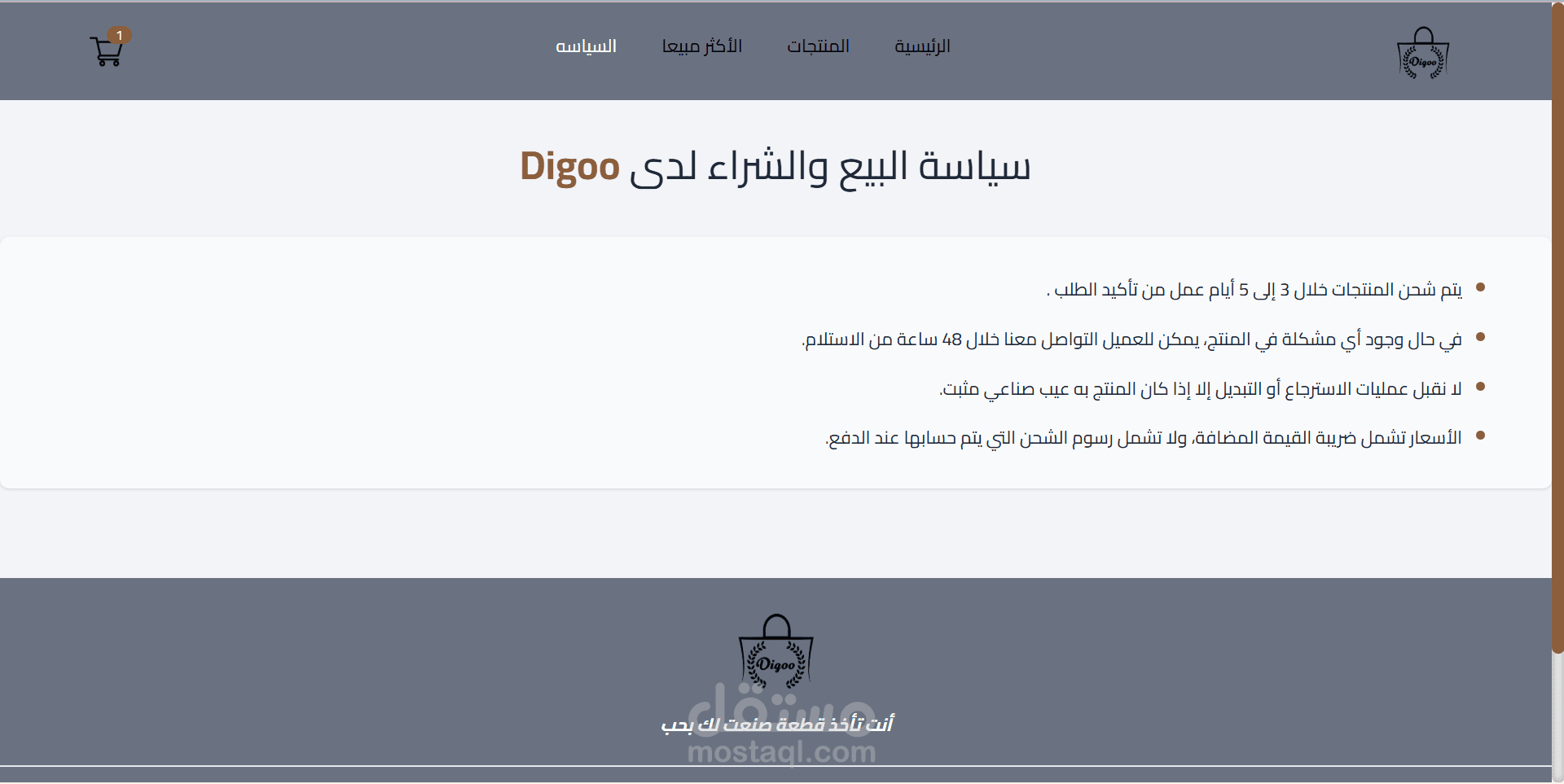
Task: Click the shipping within 3 to 5 days line
Action: coord(1254,290)
